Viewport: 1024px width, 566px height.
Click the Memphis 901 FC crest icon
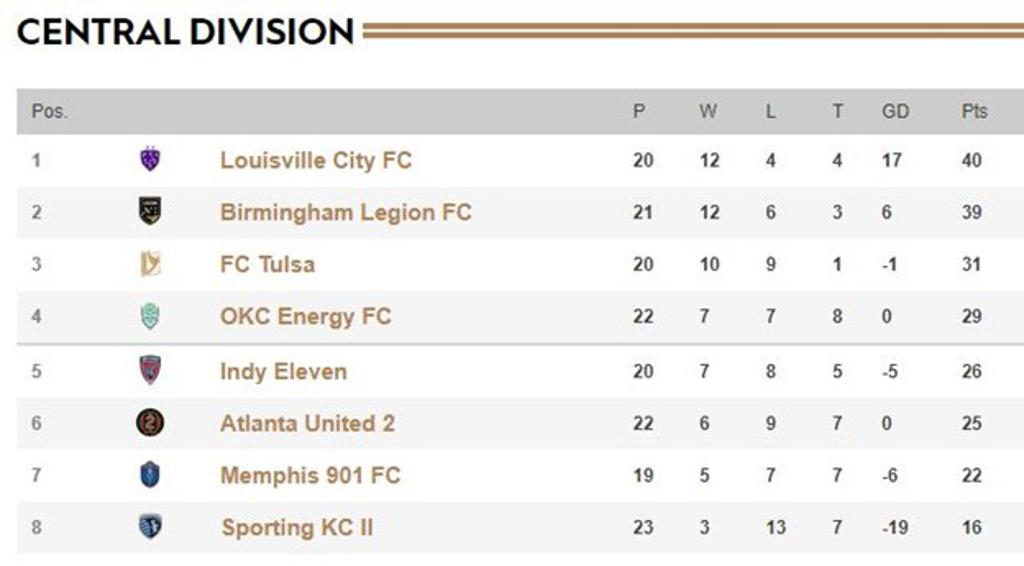point(150,475)
